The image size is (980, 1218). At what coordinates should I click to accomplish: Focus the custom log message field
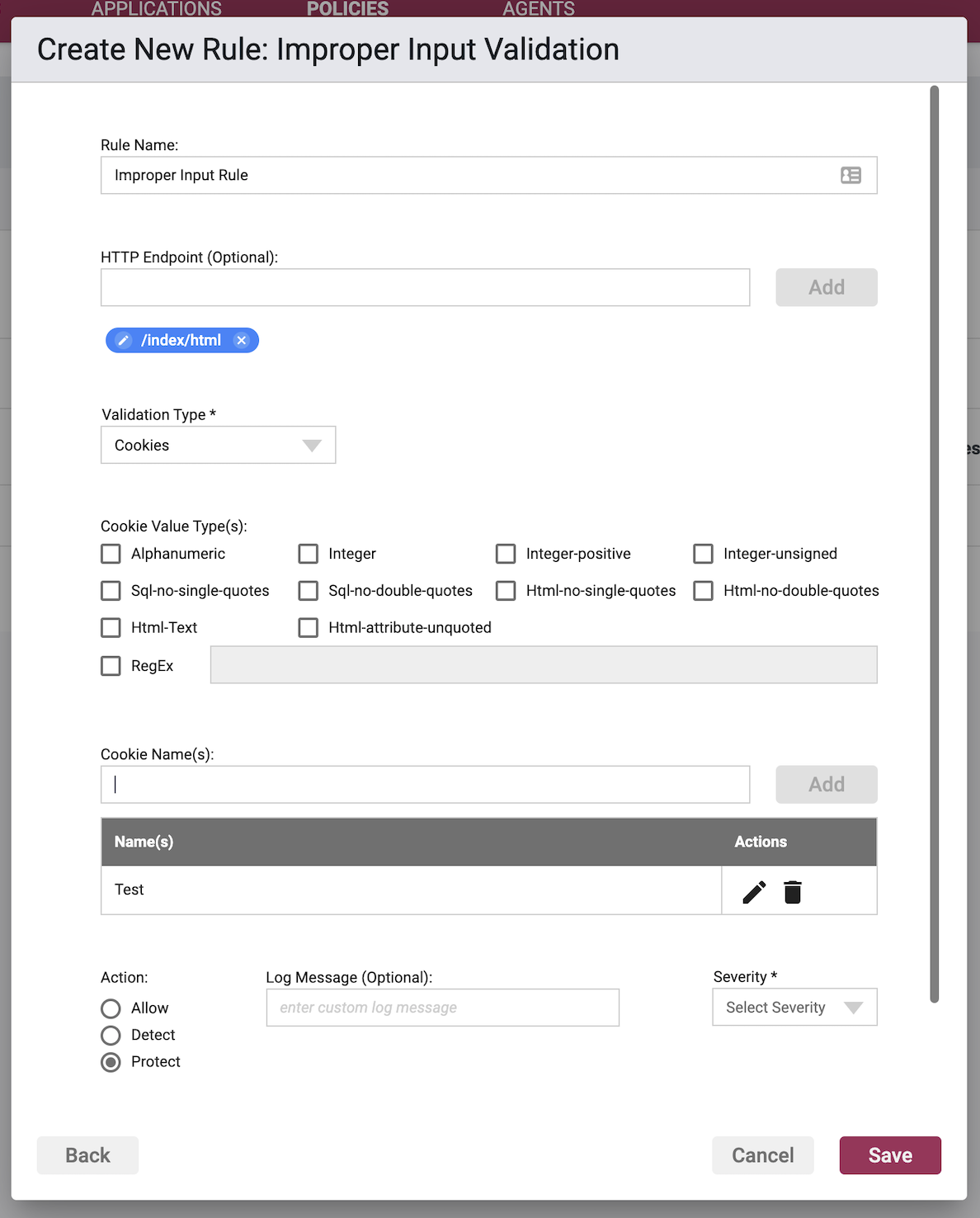443,1008
